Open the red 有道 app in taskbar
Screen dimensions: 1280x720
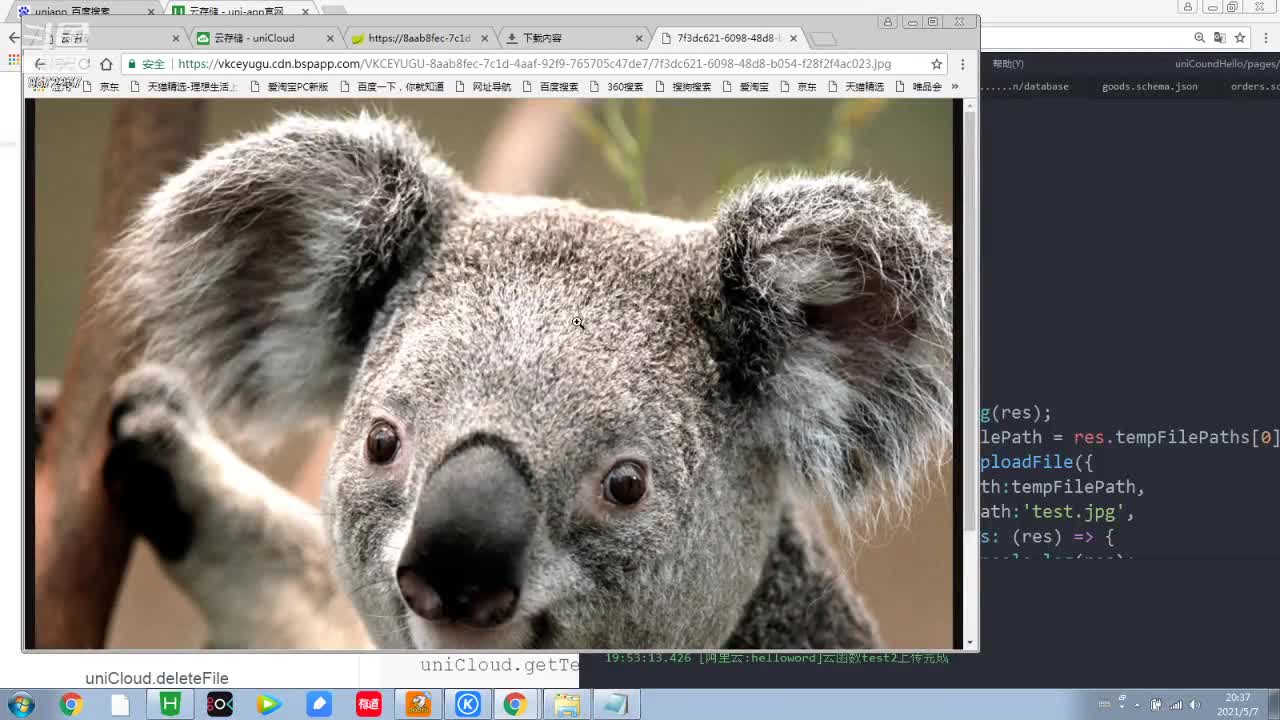[x=368, y=704]
